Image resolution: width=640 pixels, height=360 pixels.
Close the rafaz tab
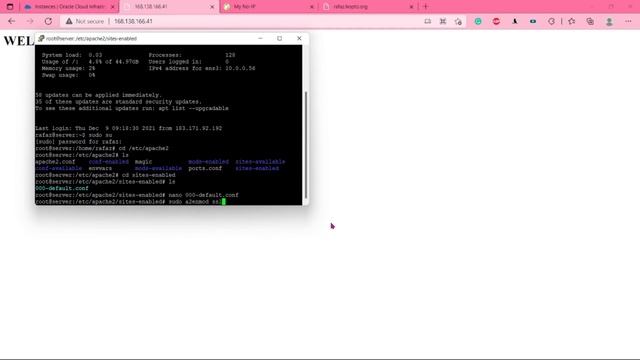coord(411,7)
